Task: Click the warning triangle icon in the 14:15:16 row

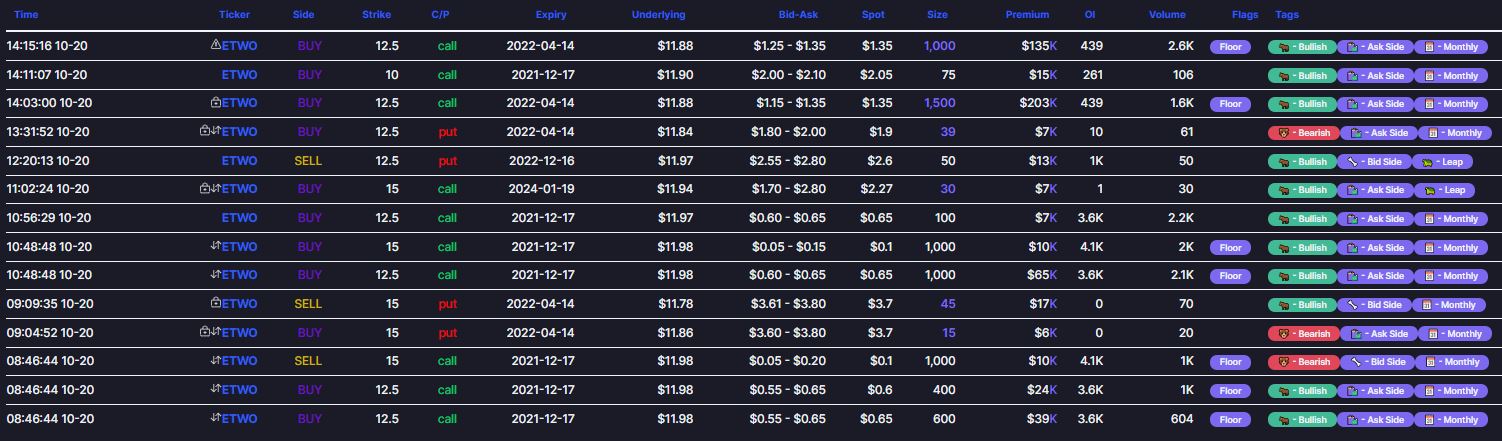Action: (x=215, y=46)
